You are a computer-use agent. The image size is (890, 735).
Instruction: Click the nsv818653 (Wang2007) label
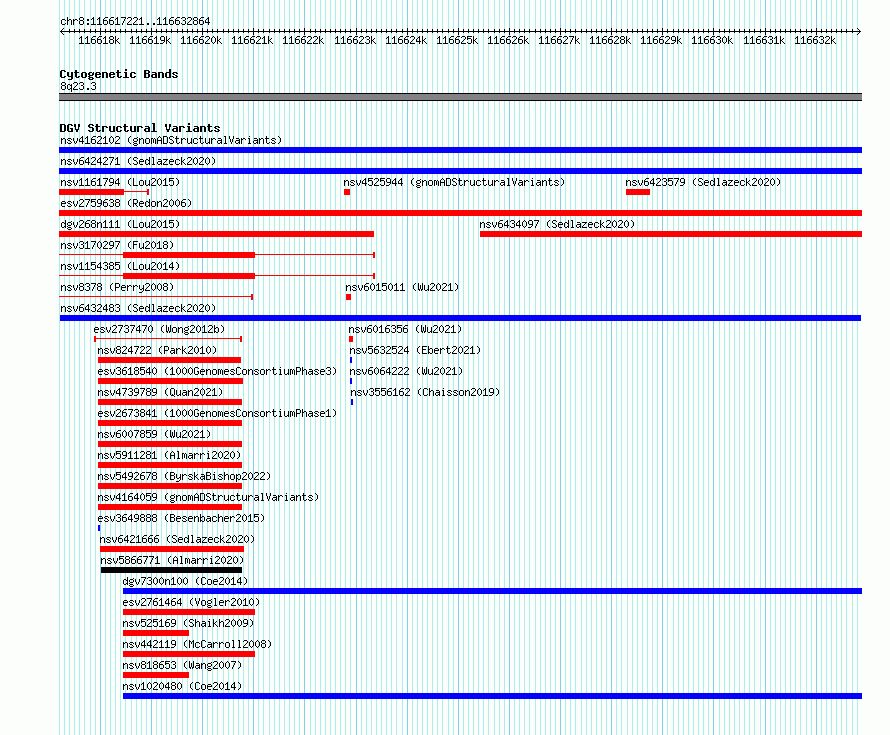[182, 665]
